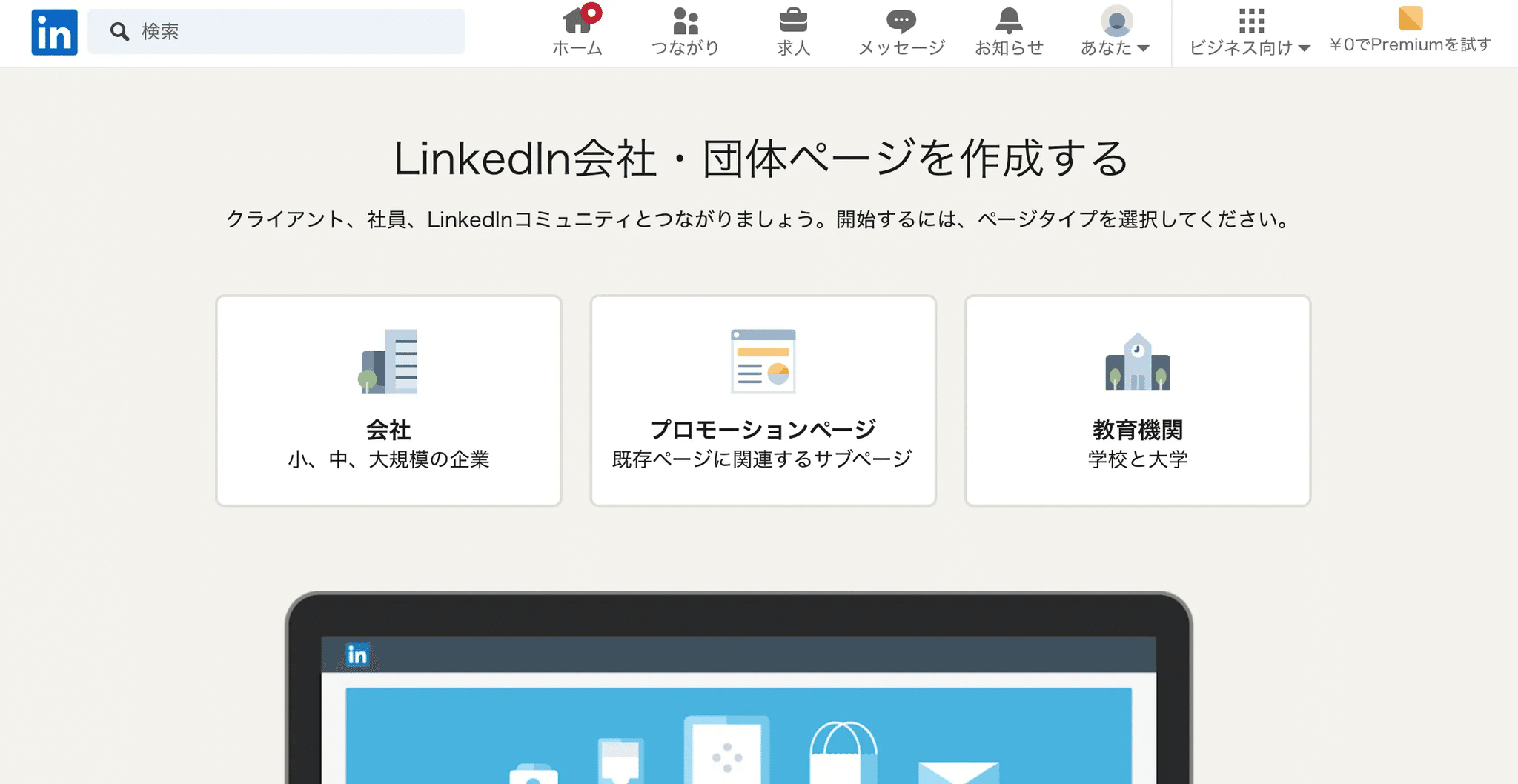Open the 求人 jobs briefcase icon
Screen dimensions: 1518x784
pos(793,20)
